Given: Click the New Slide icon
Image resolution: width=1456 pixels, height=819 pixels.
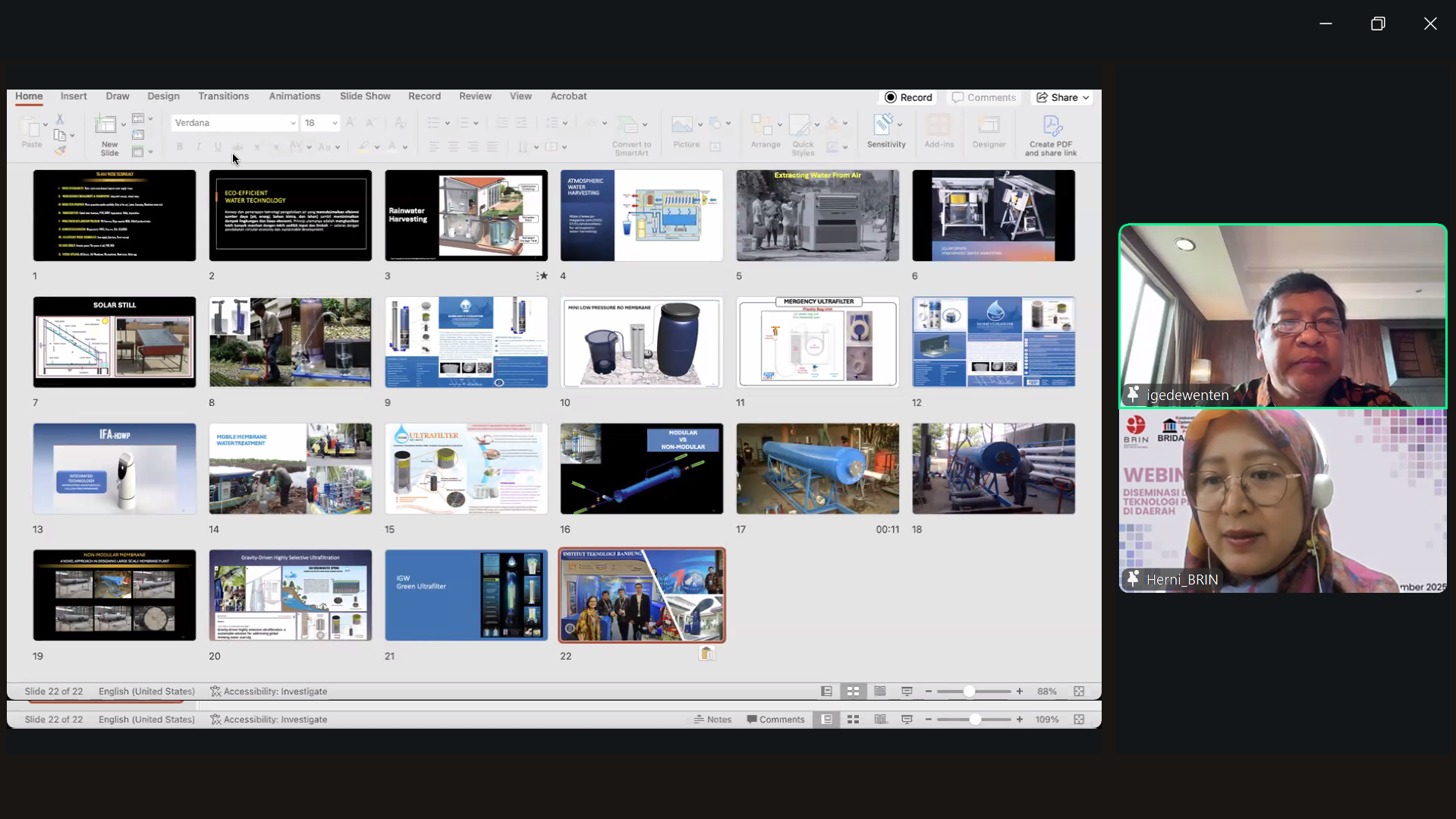Looking at the screenshot, I should point(106,125).
